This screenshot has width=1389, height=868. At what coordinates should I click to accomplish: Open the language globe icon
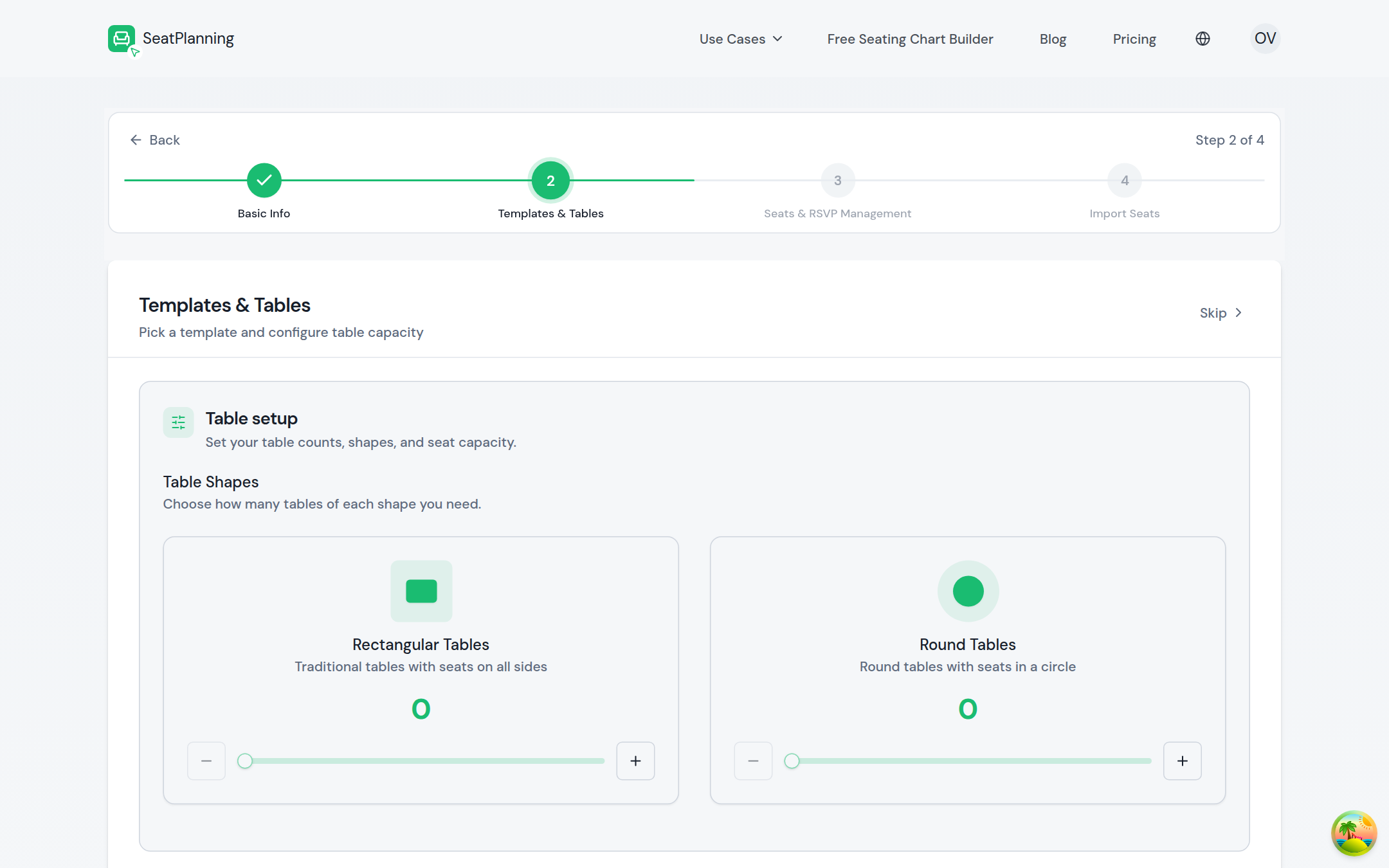(x=1203, y=39)
